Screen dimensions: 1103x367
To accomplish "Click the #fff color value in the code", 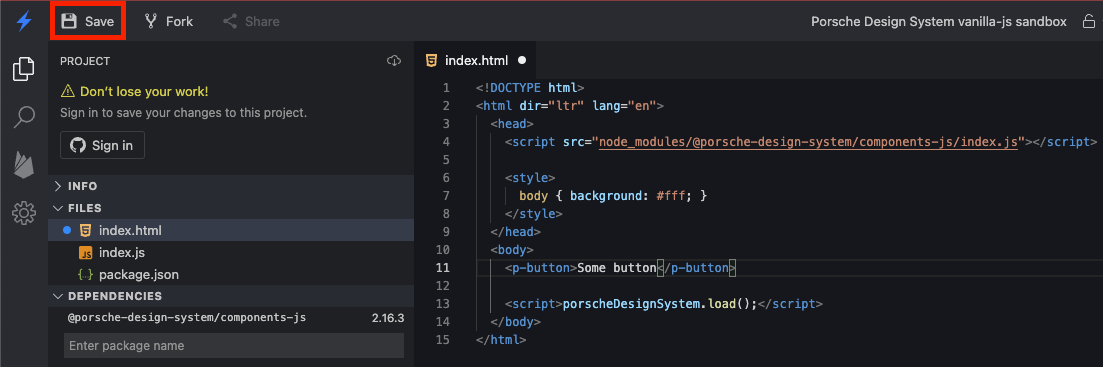I will coord(671,195).
